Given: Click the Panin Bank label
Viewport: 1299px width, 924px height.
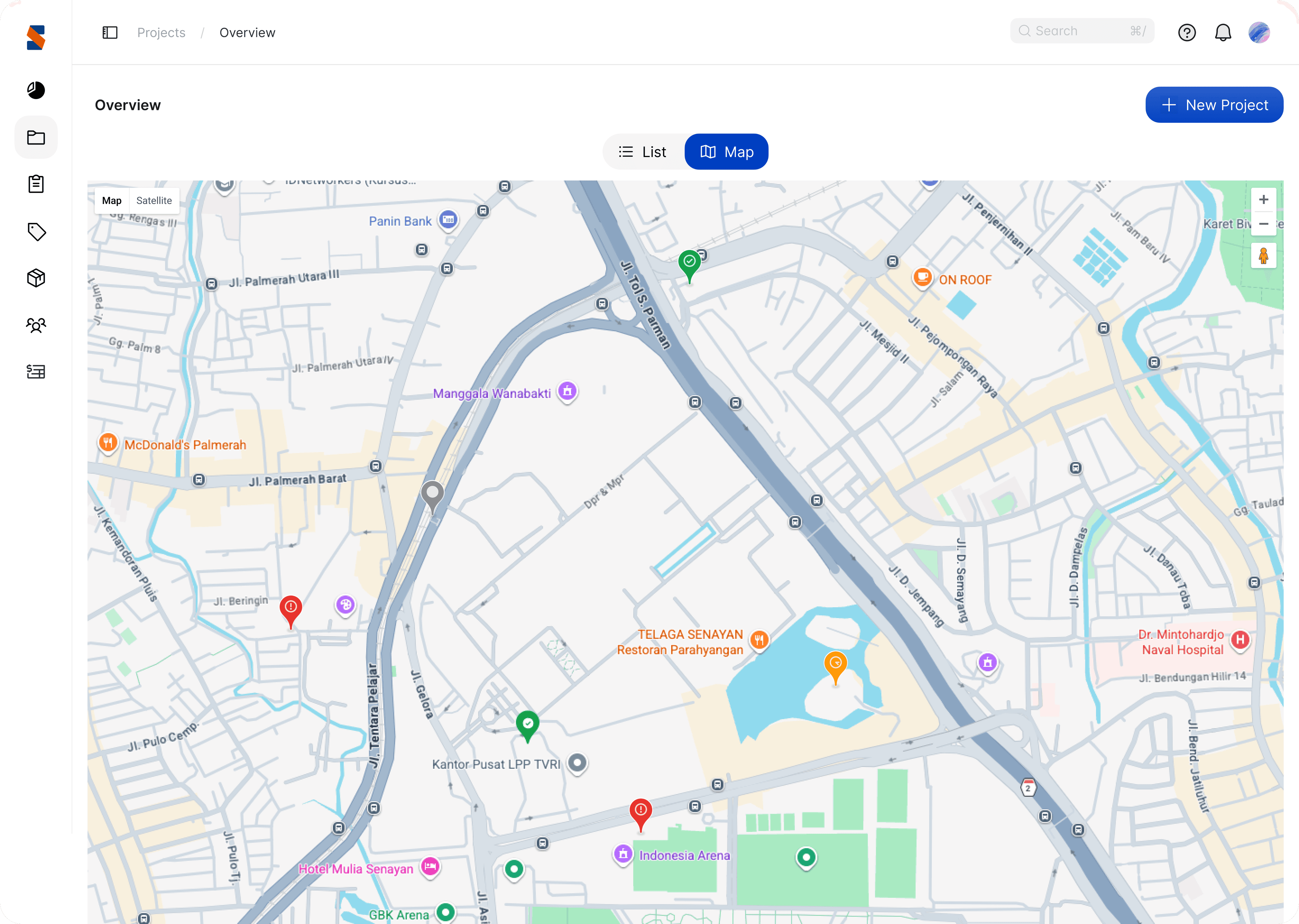Looking at the screenshot, I should [x=401, y=221].
